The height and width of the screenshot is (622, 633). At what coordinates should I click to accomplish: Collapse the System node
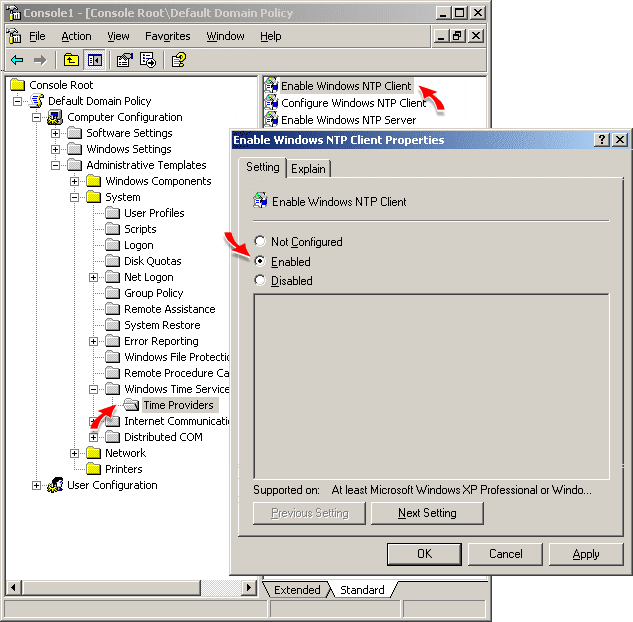point(74,197)
